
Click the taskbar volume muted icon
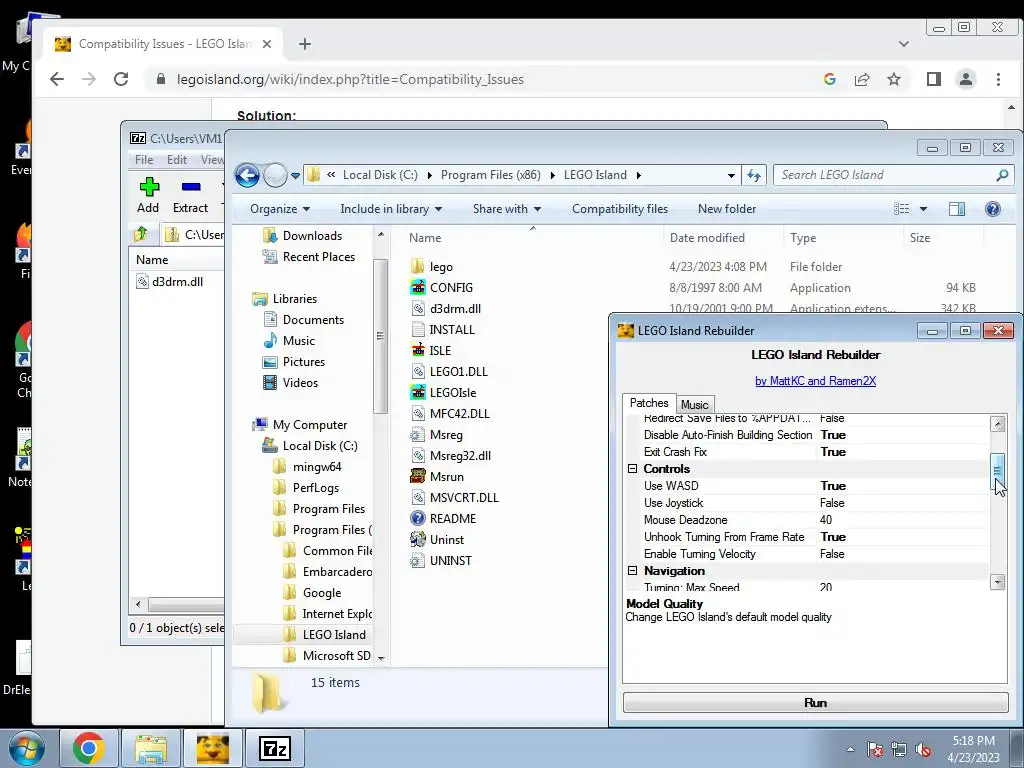(923, 749)
